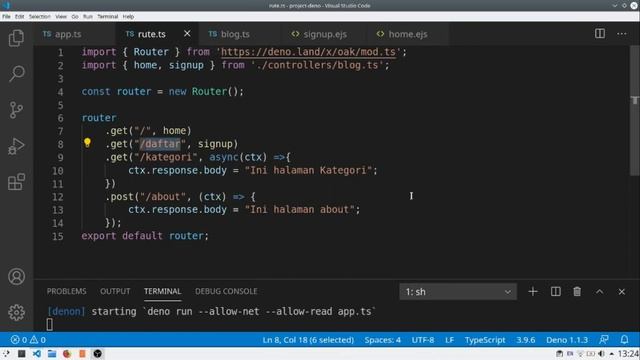Open the Accounts menu icon
This screenshot has width=640, height=360.
pos(16,276)
